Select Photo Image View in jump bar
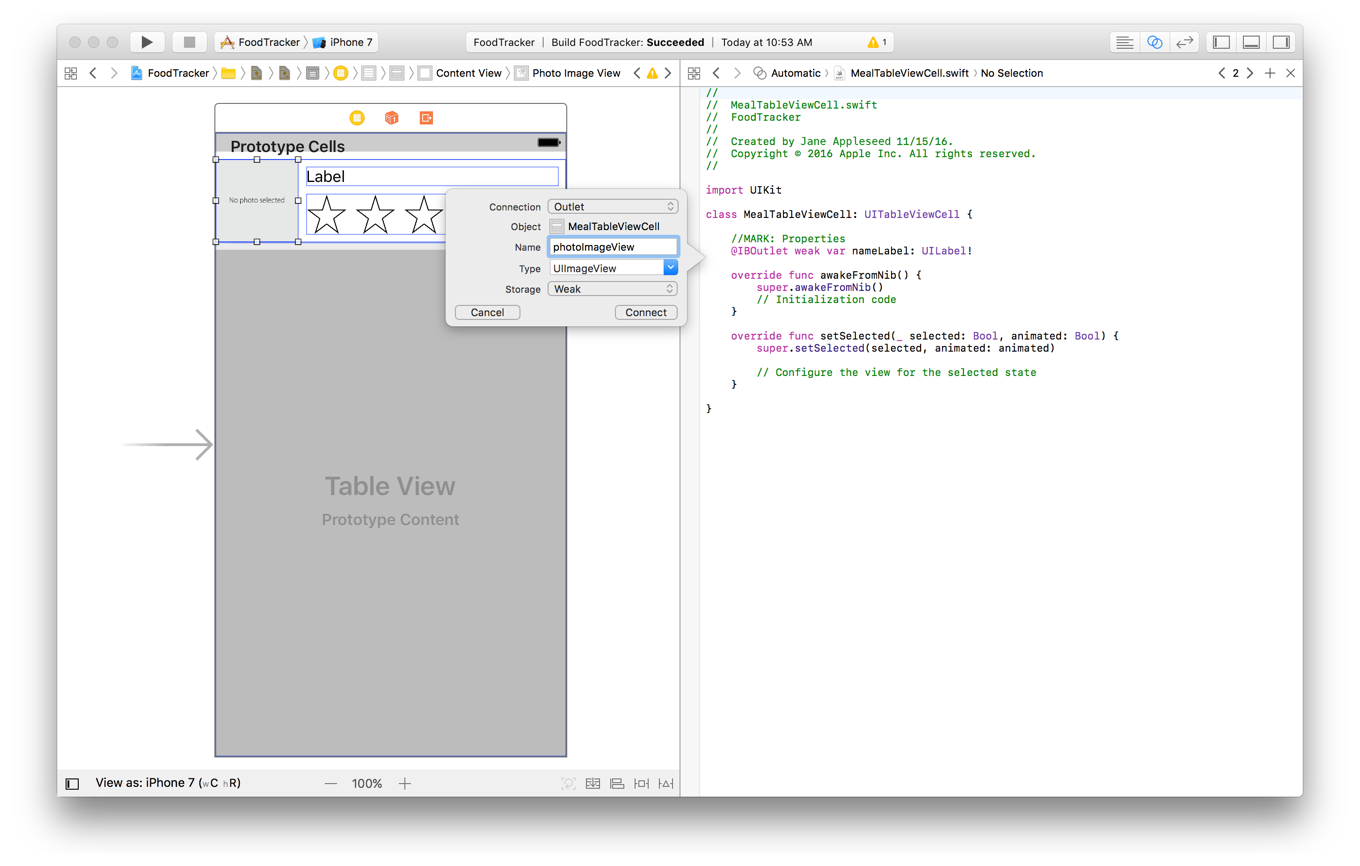 tap(567, 73)
